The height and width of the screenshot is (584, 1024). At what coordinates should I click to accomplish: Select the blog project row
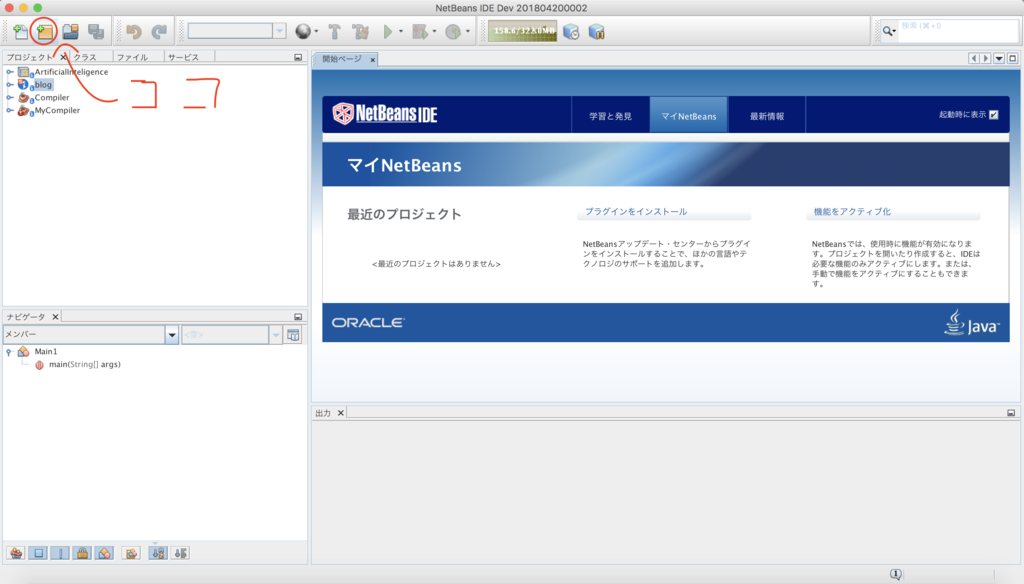43,85
